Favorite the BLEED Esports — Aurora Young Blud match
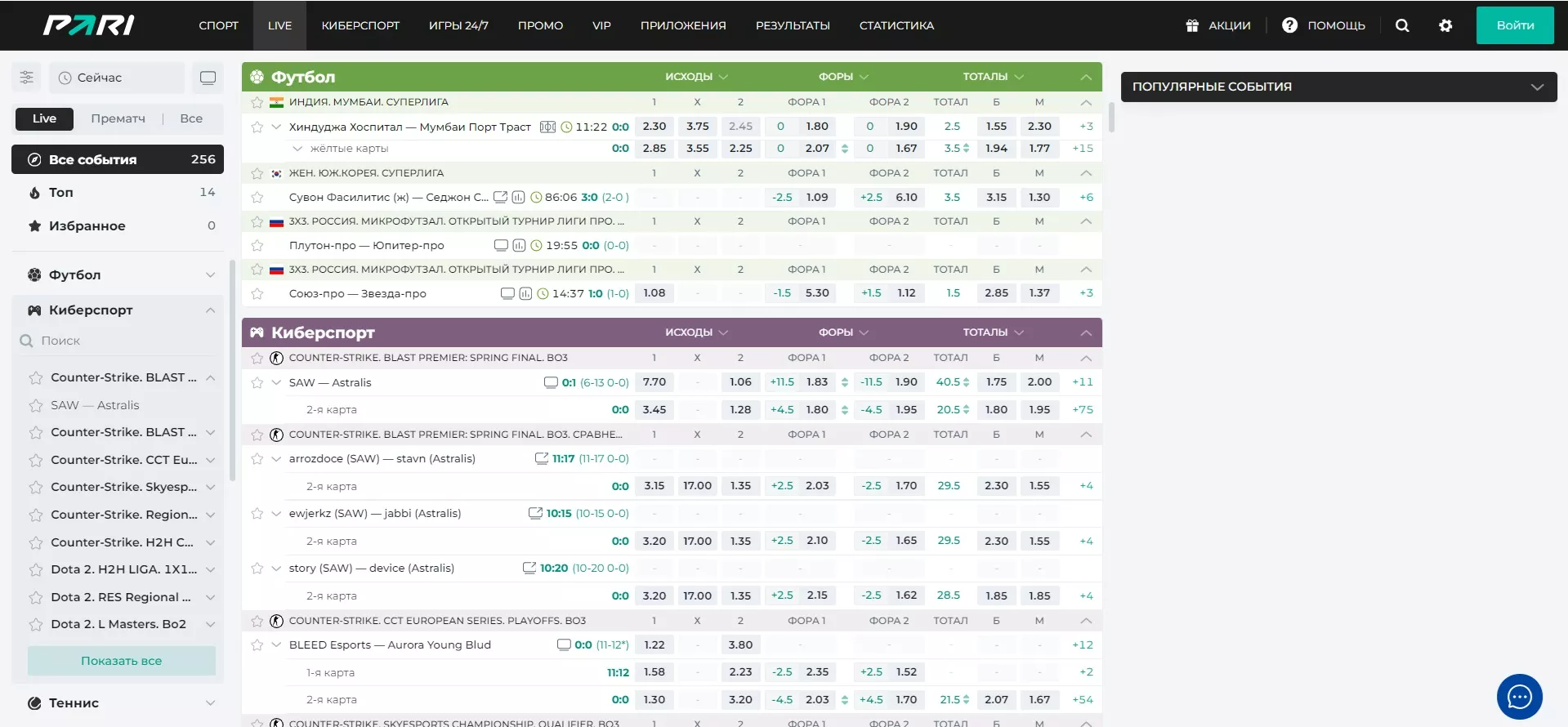The width and height of the screenshot is (1568, 727). click(257, 644)
